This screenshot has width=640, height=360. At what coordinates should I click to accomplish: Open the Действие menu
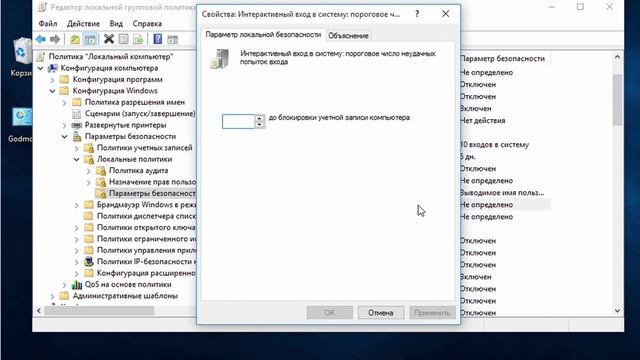[x=83, y=24]
